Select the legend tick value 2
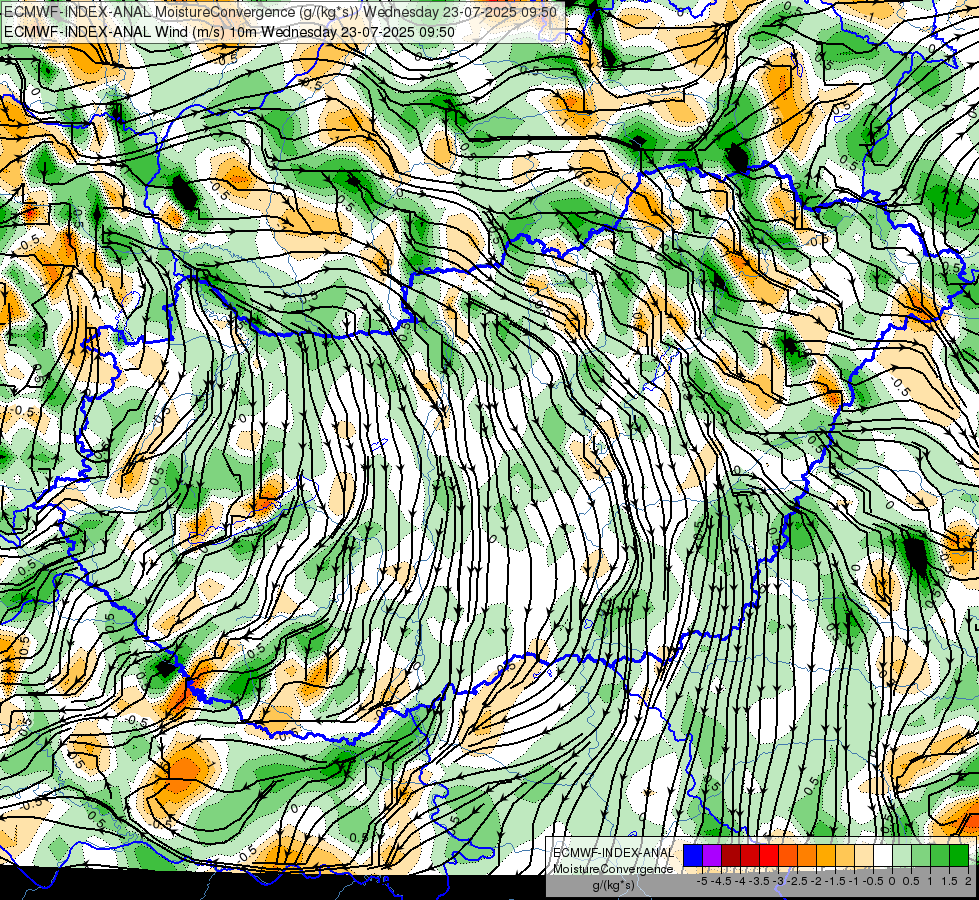The width and height of the screenshot is (979, 900). 968,881
